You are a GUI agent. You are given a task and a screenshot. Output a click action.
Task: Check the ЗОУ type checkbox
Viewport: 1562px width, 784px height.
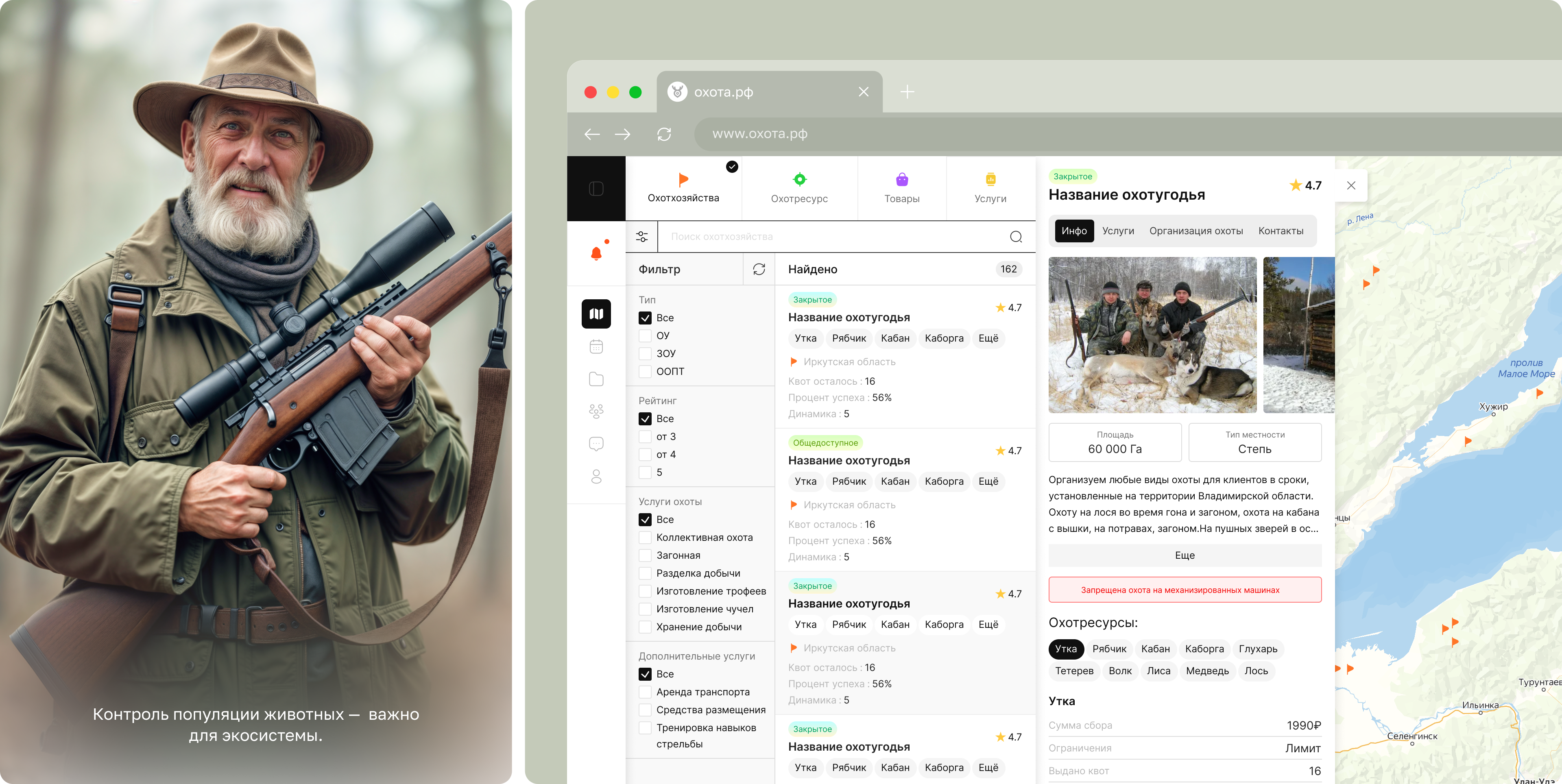tap(645, 354)
